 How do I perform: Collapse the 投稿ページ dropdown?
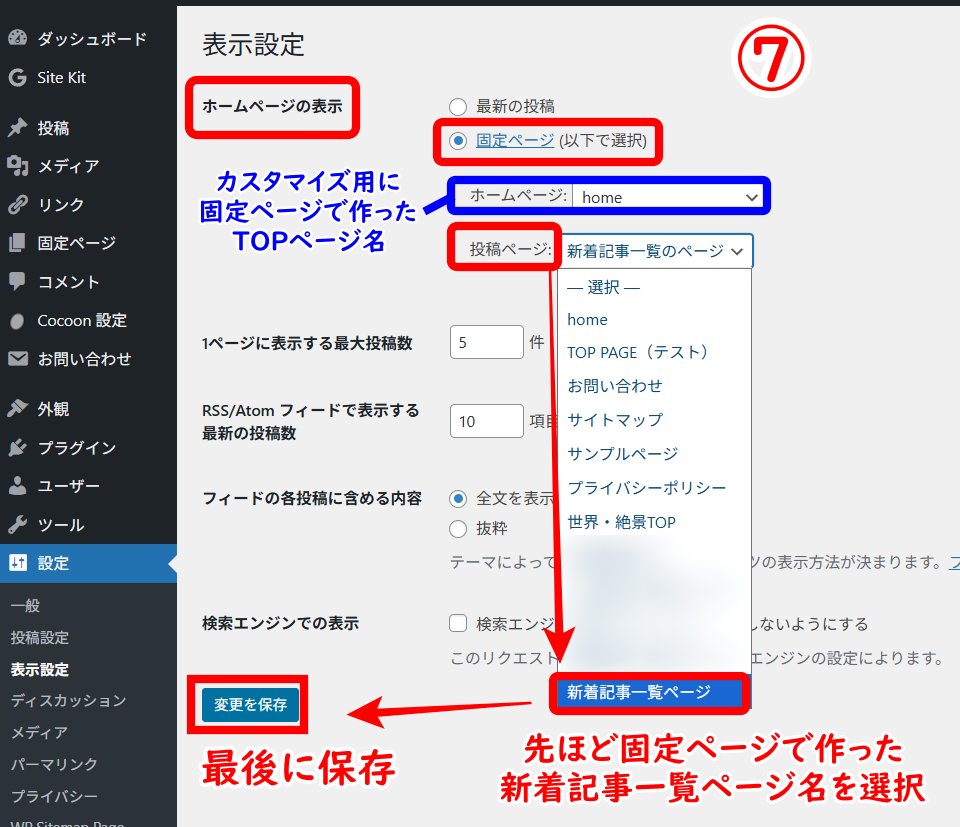[x=655, y=251]
